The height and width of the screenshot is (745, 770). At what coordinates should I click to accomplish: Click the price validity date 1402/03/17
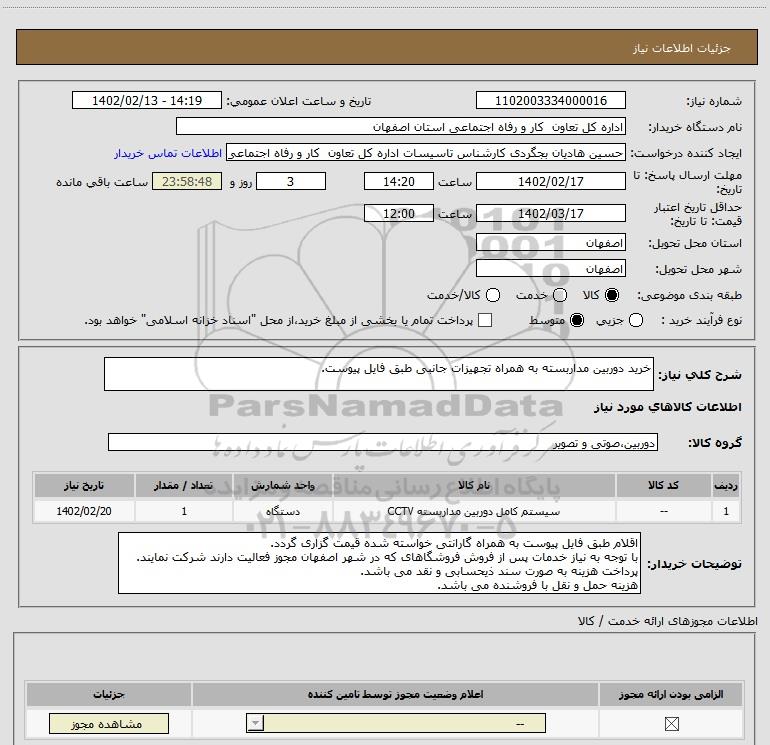pos(550,213)
